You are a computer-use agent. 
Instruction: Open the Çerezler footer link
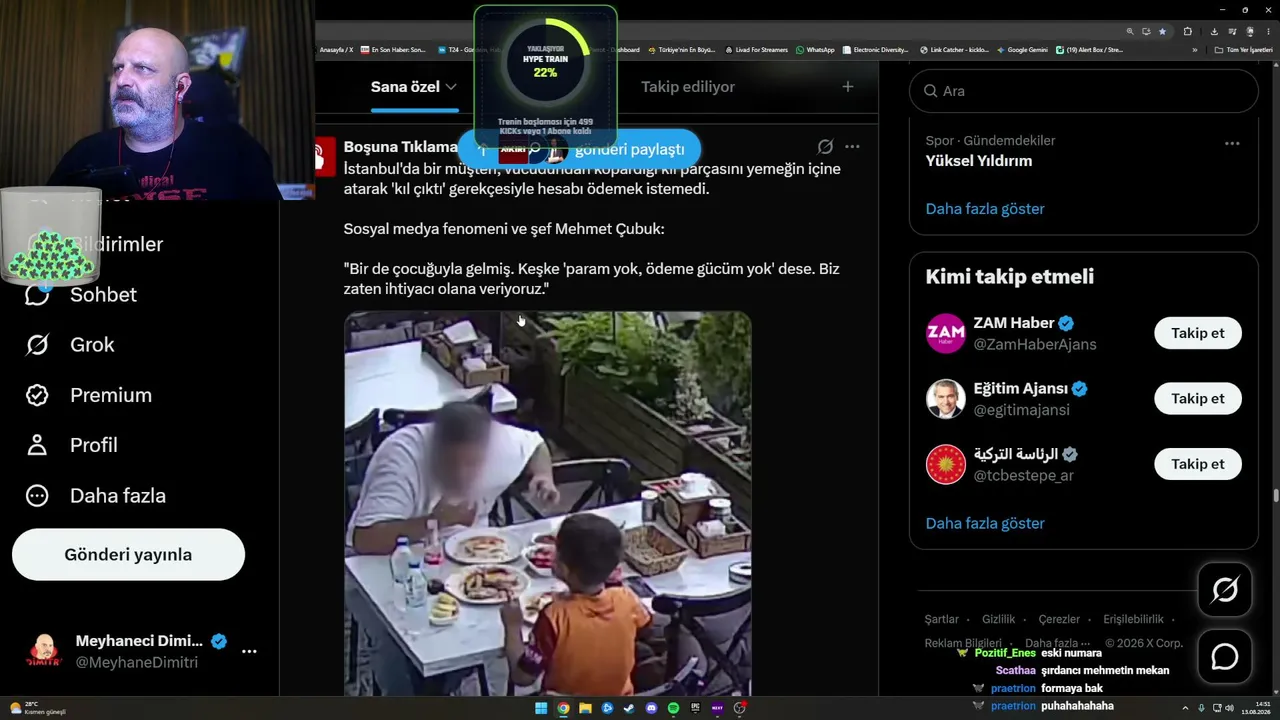click(x=1059, y=620)
